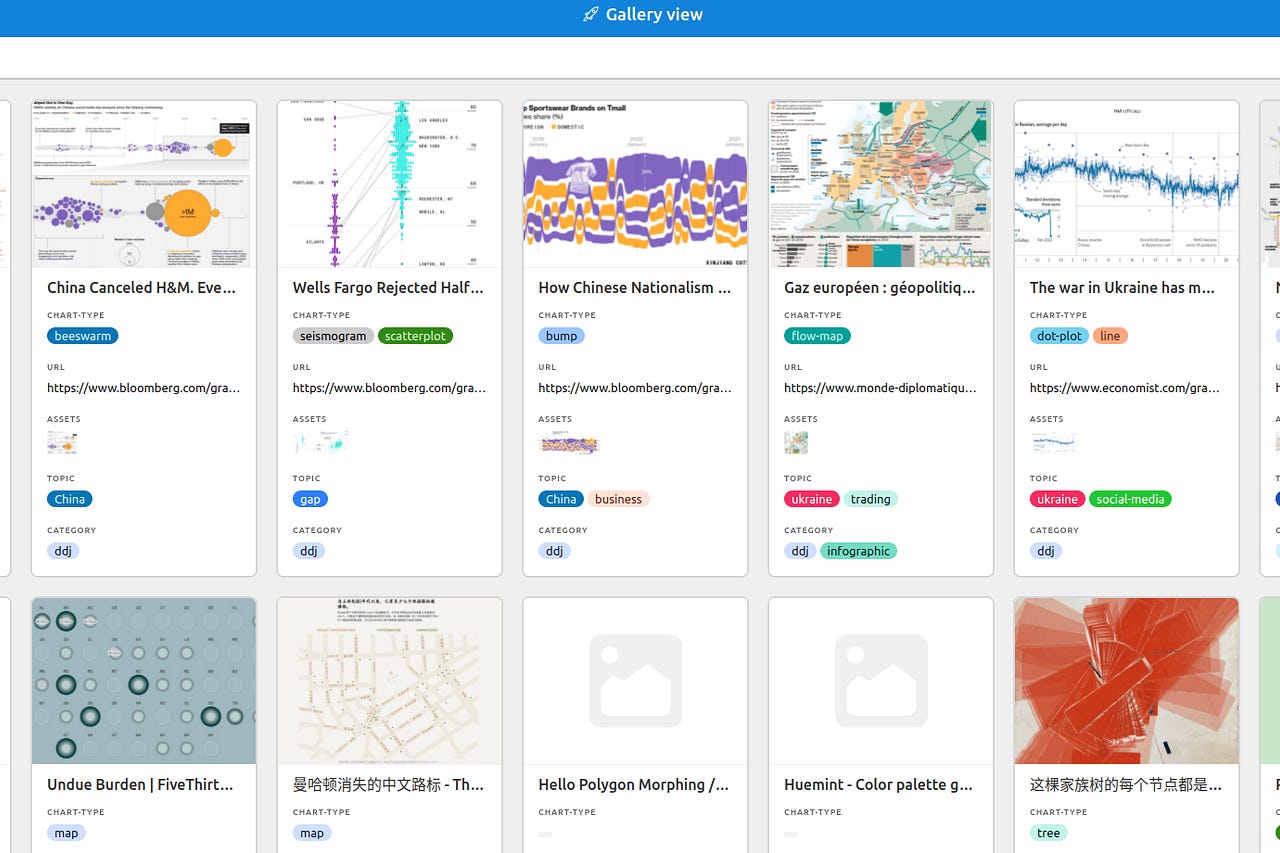Open the Bloomberg URL on China Canceled H&M card
Viewport: 1280px width, 853px height.
click(x=144, y=388)
